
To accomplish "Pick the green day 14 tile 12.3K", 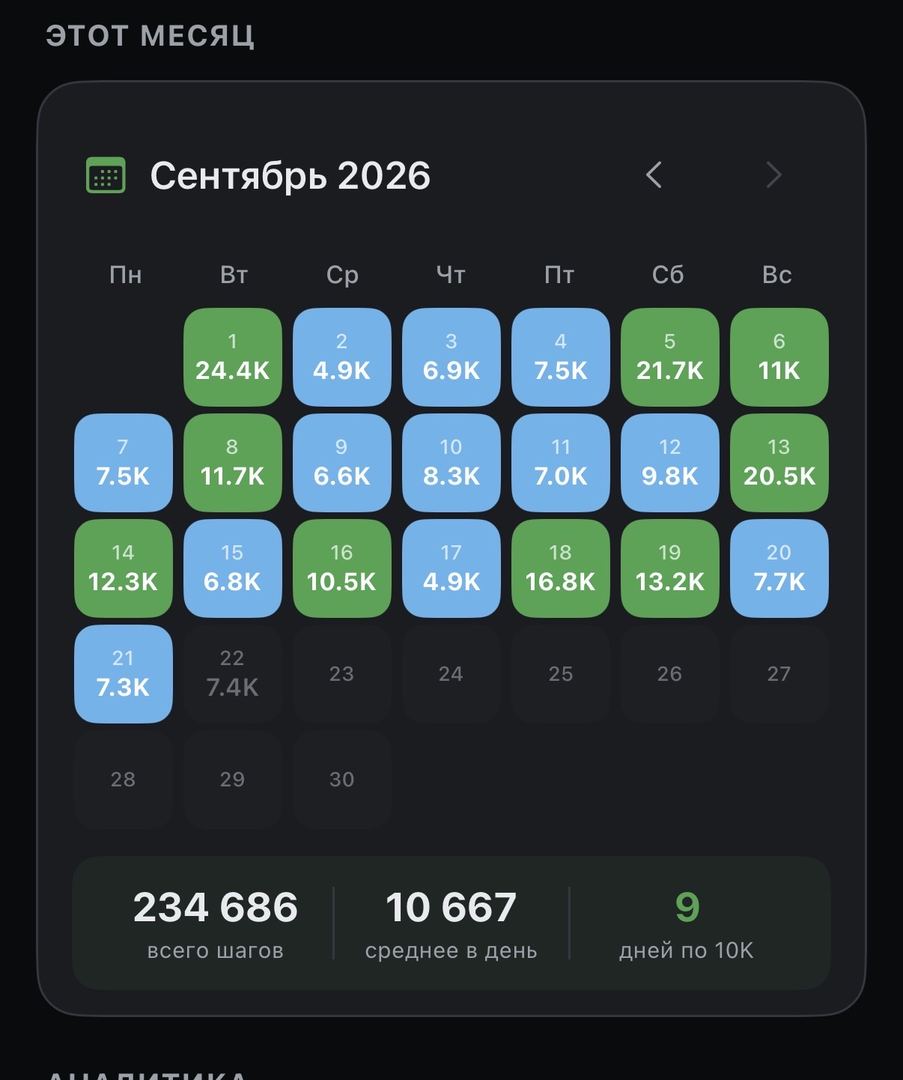I will tap(123, 568).
